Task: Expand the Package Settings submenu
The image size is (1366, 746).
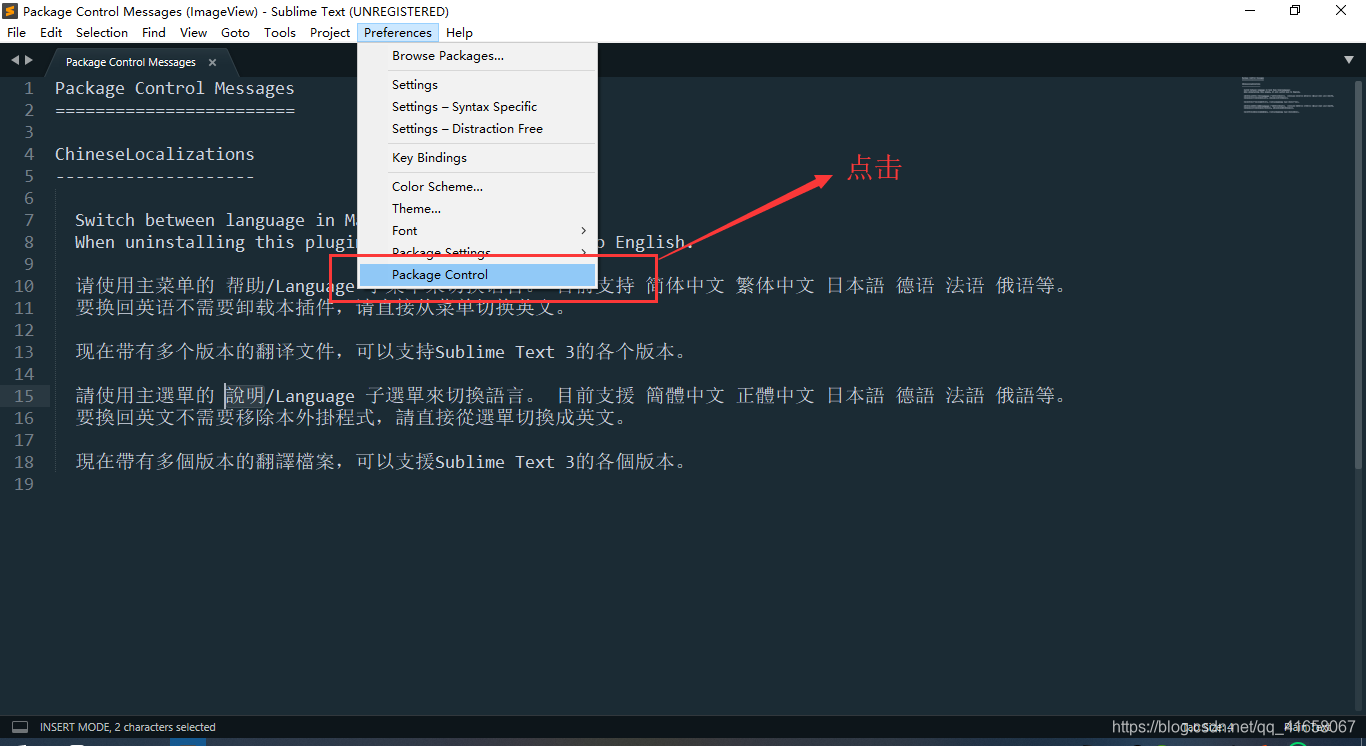Action: click(x=477, y=252)
